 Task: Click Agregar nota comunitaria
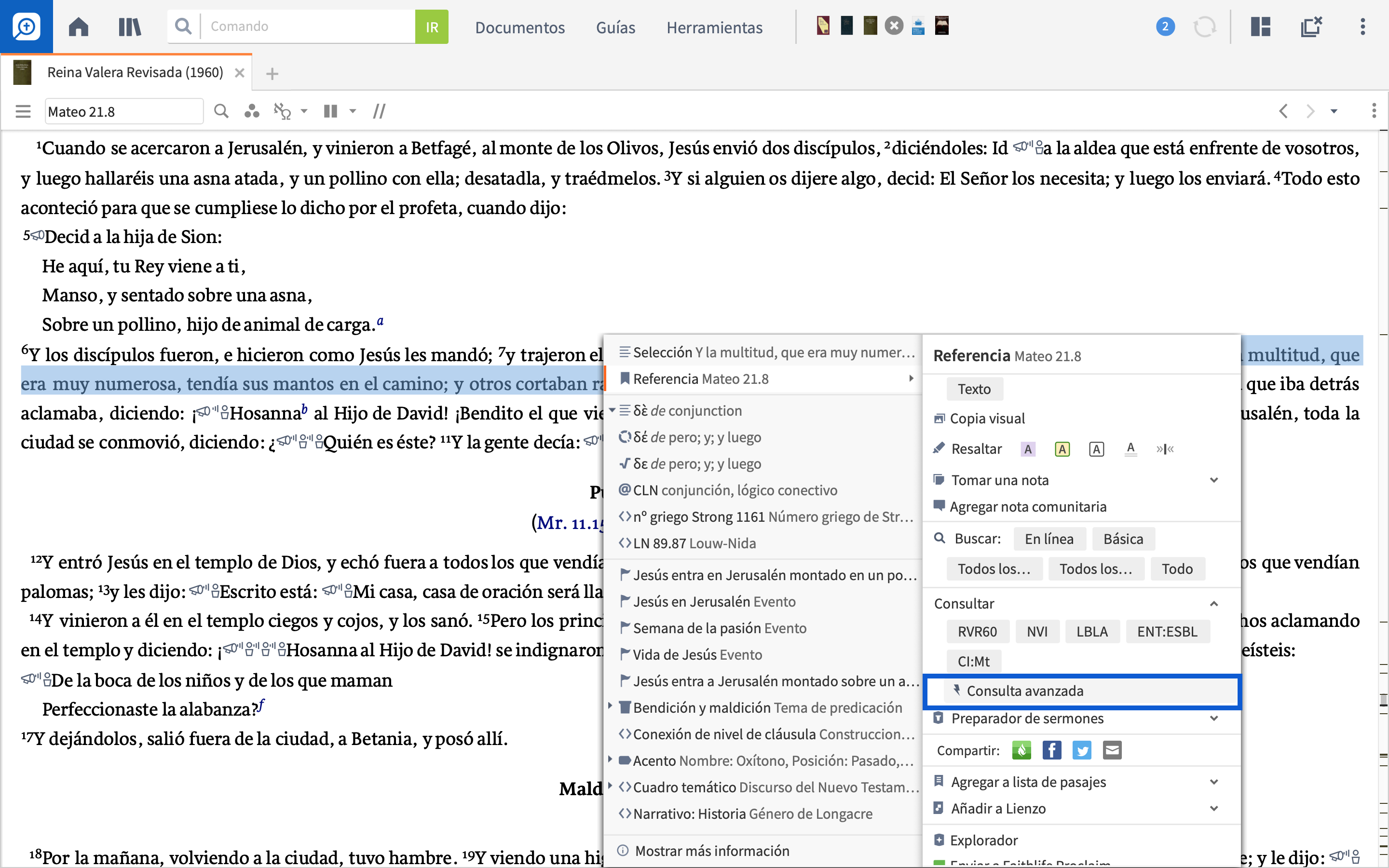point(1027,506)
